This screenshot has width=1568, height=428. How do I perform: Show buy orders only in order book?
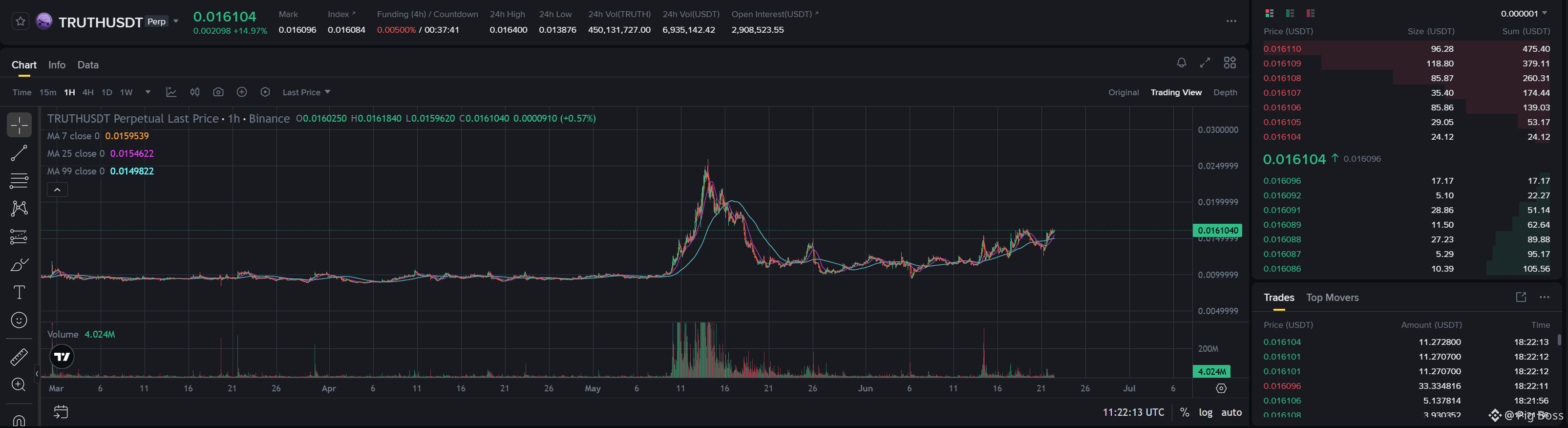tap(1290, 13)
